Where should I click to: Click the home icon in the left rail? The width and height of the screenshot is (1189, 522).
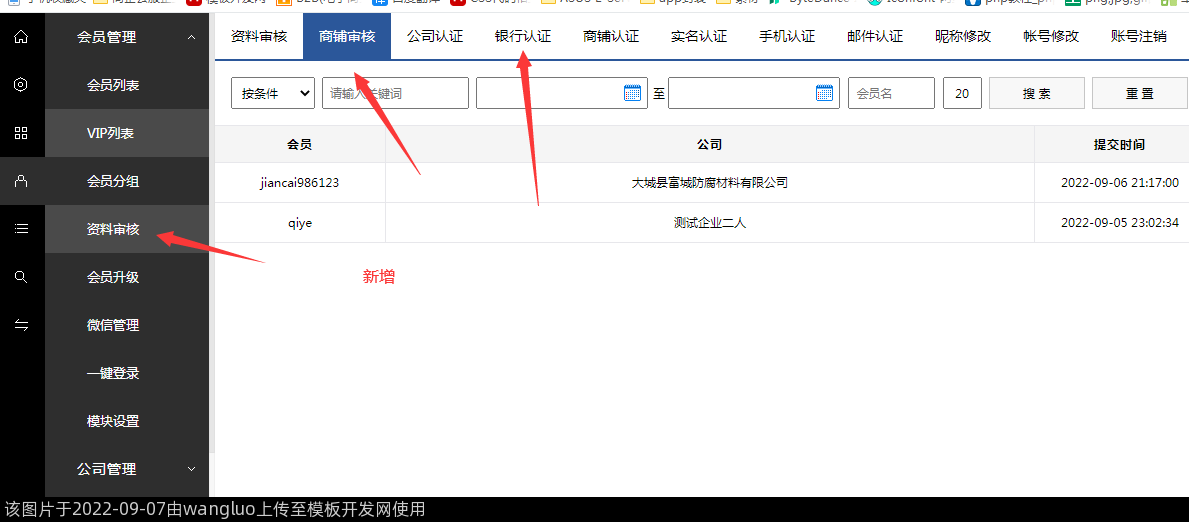pos(21,37)
